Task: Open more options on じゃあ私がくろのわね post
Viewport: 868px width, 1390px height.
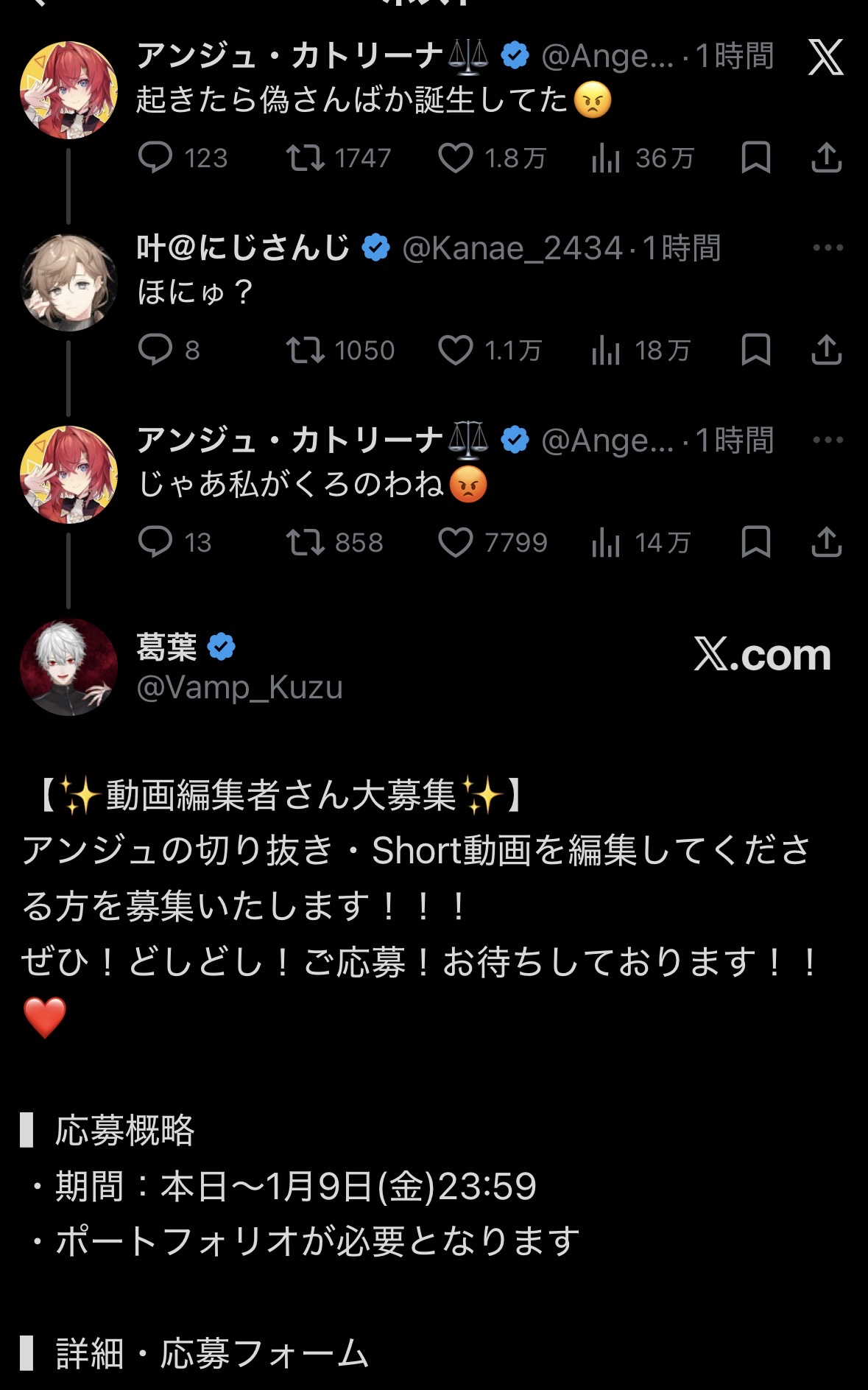Action: (x=828, y=440)
